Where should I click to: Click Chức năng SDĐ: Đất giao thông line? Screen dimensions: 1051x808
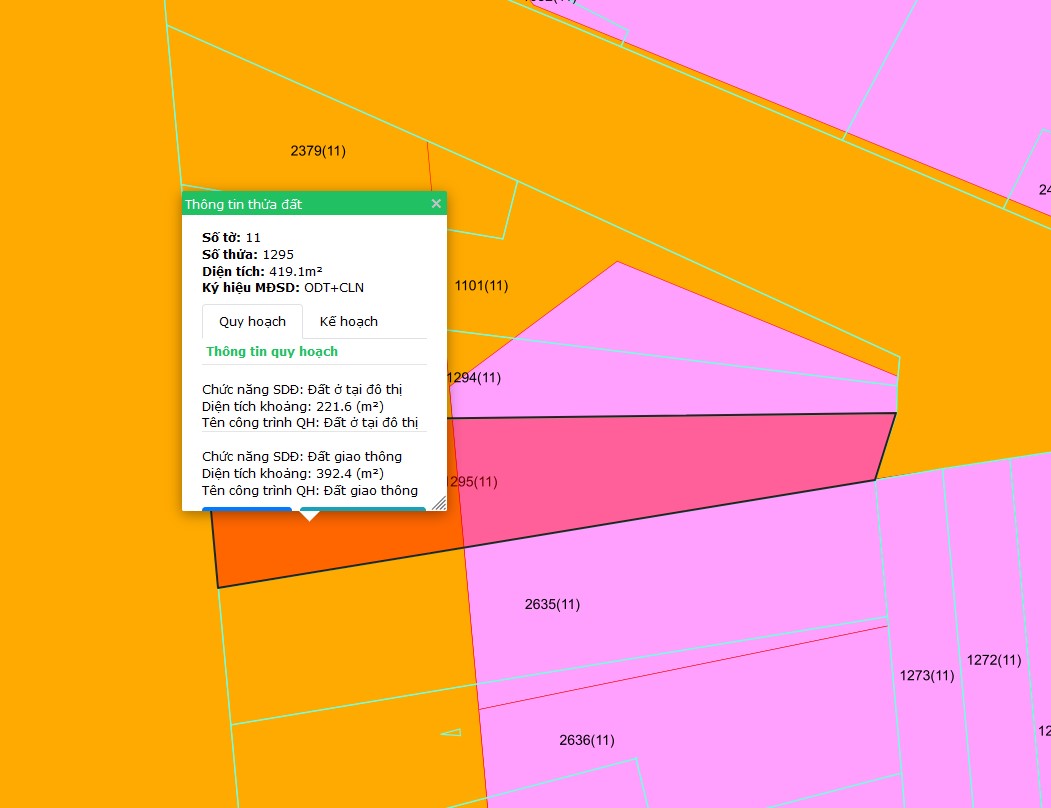[302, 457]
